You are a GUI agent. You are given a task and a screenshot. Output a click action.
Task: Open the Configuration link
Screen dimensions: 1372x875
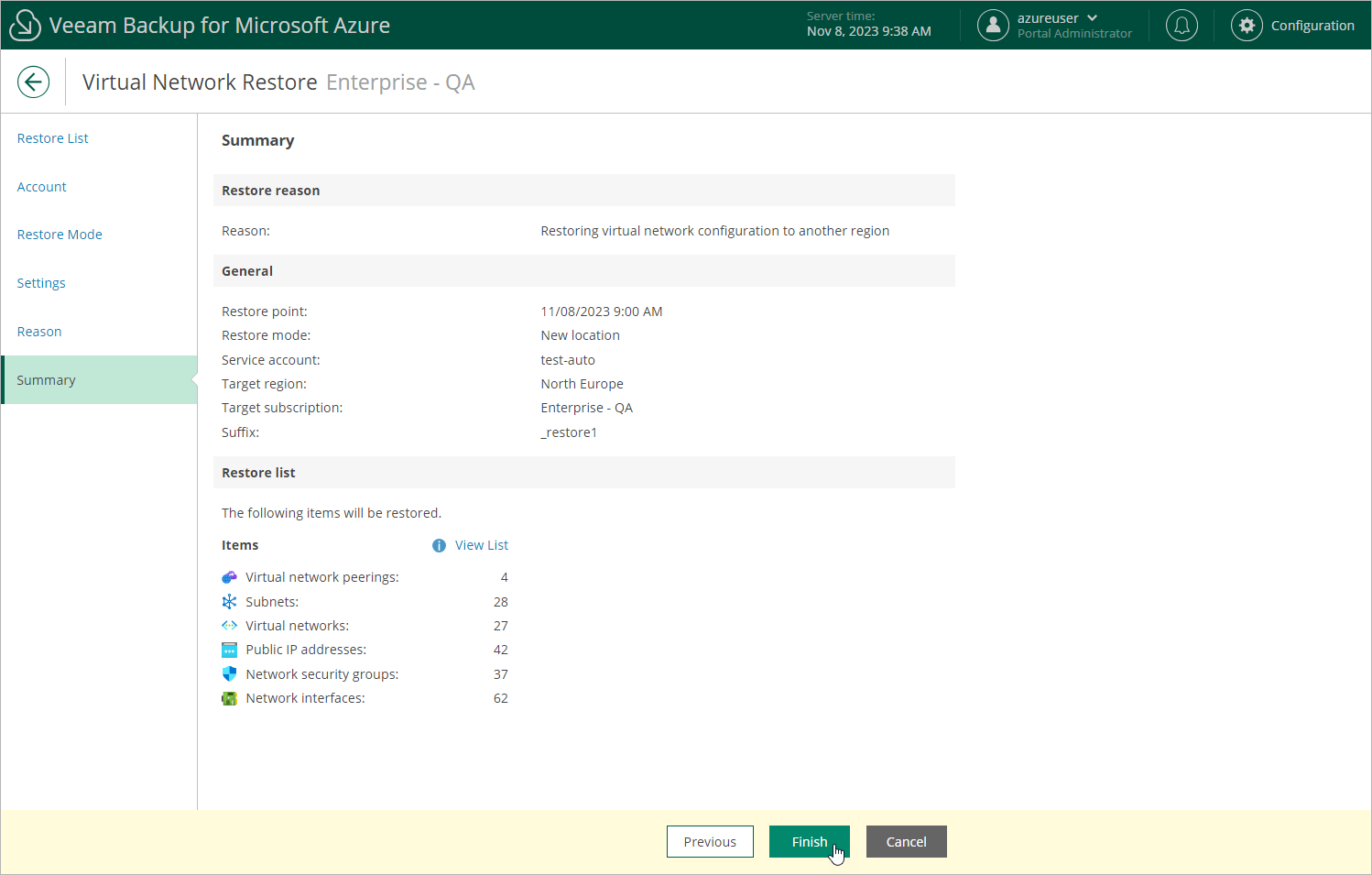tap(1312, 26)
